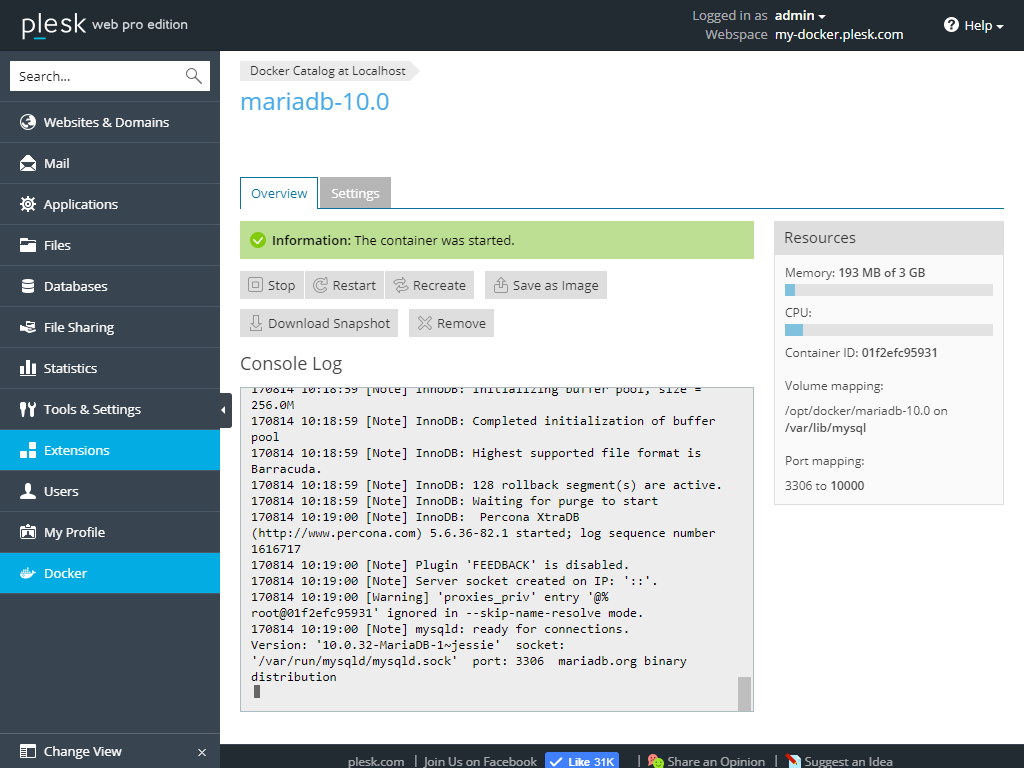This screenshot has height=768, width=1024.
Task: Click the My Profile badge icon
Action: 27,532
